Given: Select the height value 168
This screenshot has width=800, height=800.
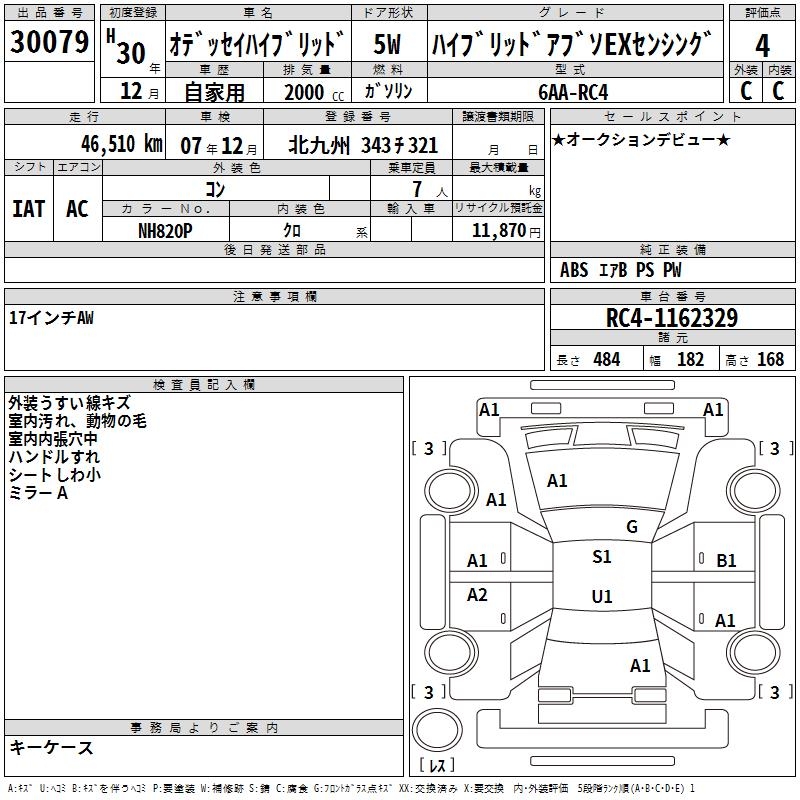Looking at the screenshot, I should point(770,360).
